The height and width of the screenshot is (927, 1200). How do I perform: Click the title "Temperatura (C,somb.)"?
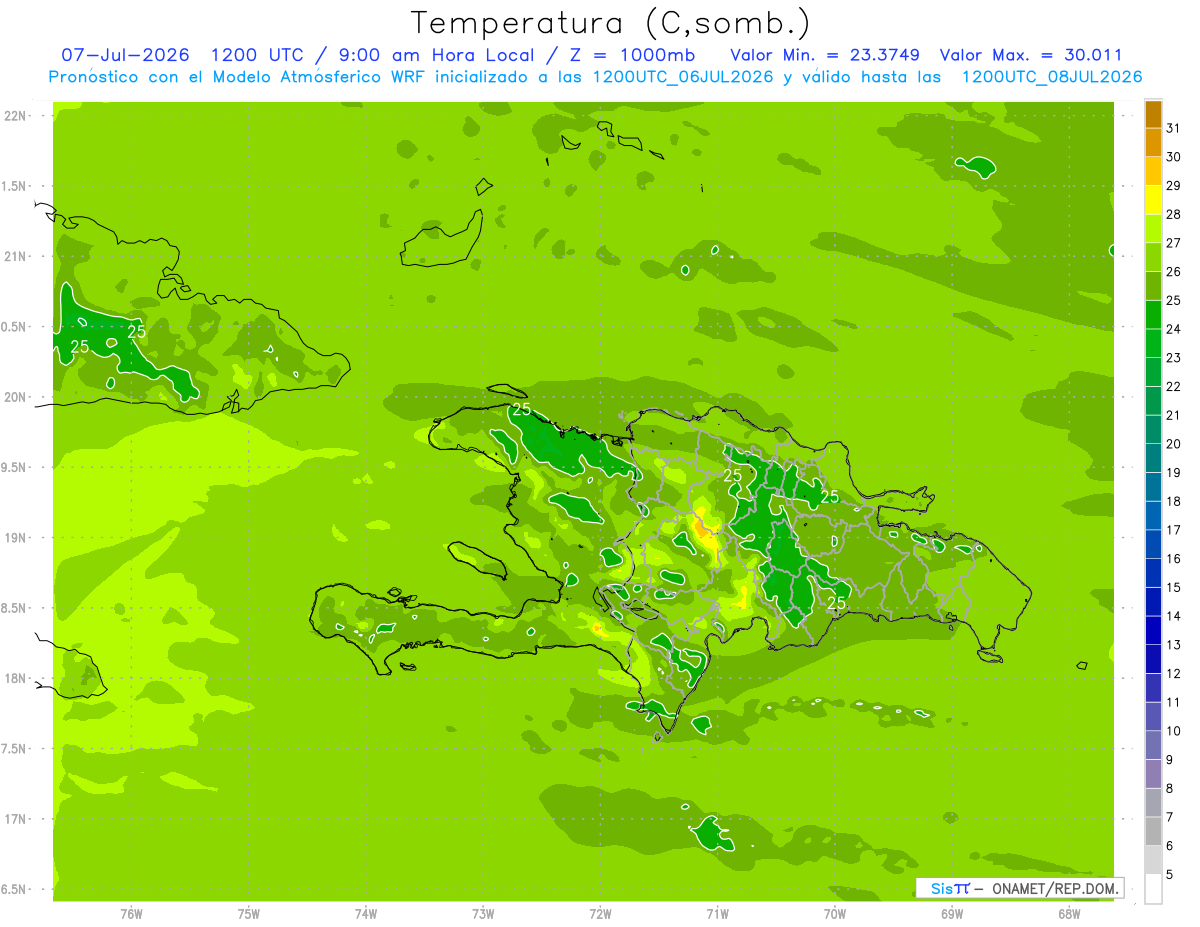click(x=611, y=23)
